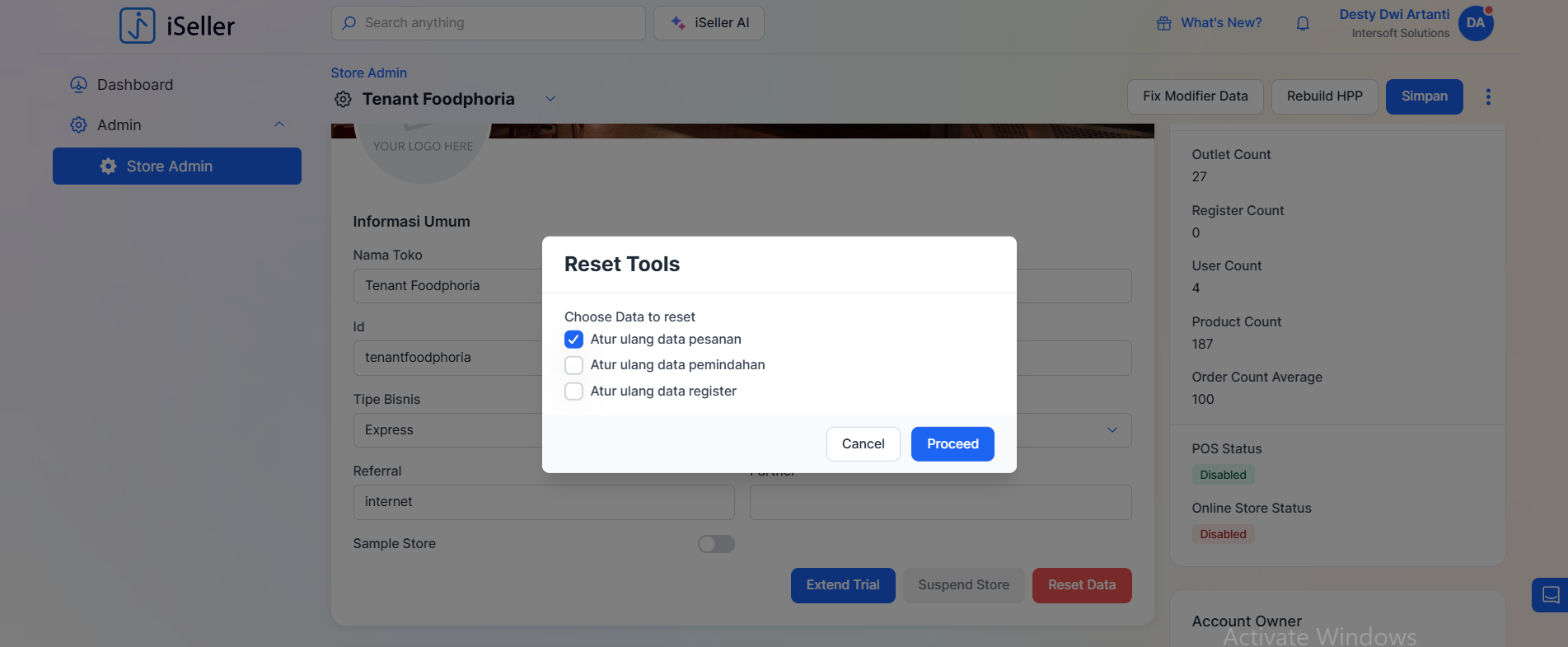Viewport: 1568px width, 647px height.
Task: Click the gift icon beside What's New
Action: [1163, 23]
